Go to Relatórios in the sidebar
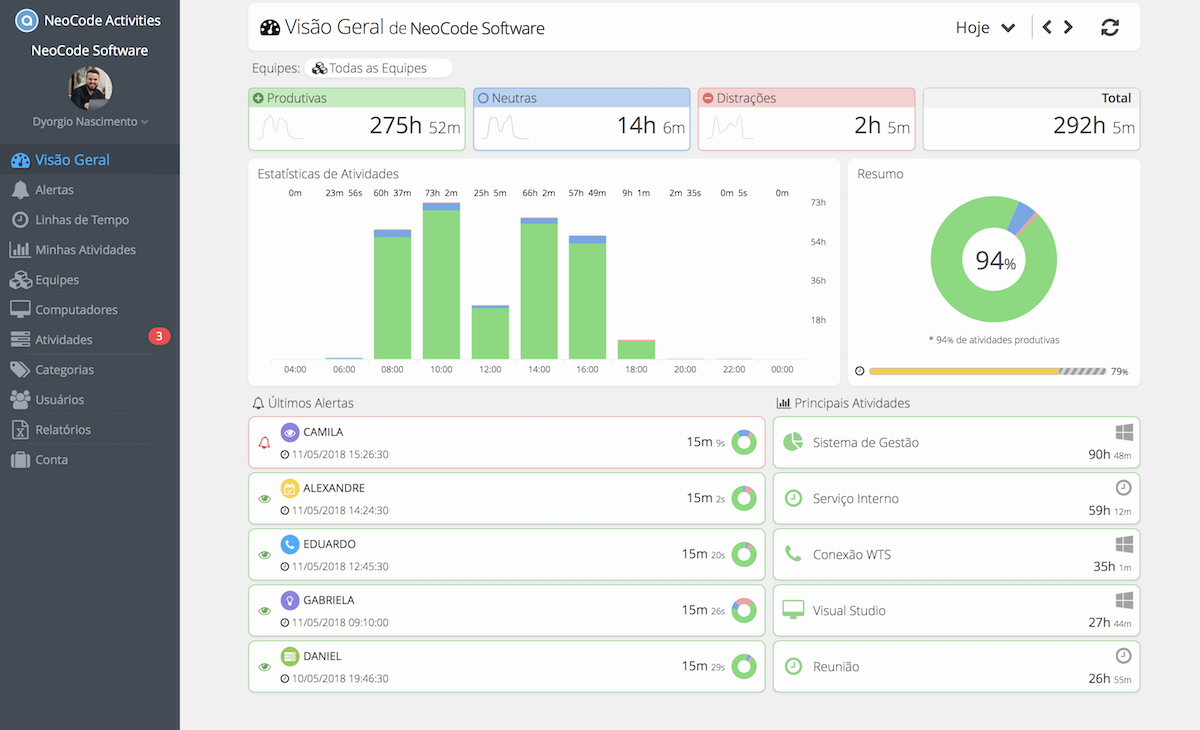This screenshot has height=730, width=1200. [63, 430]
